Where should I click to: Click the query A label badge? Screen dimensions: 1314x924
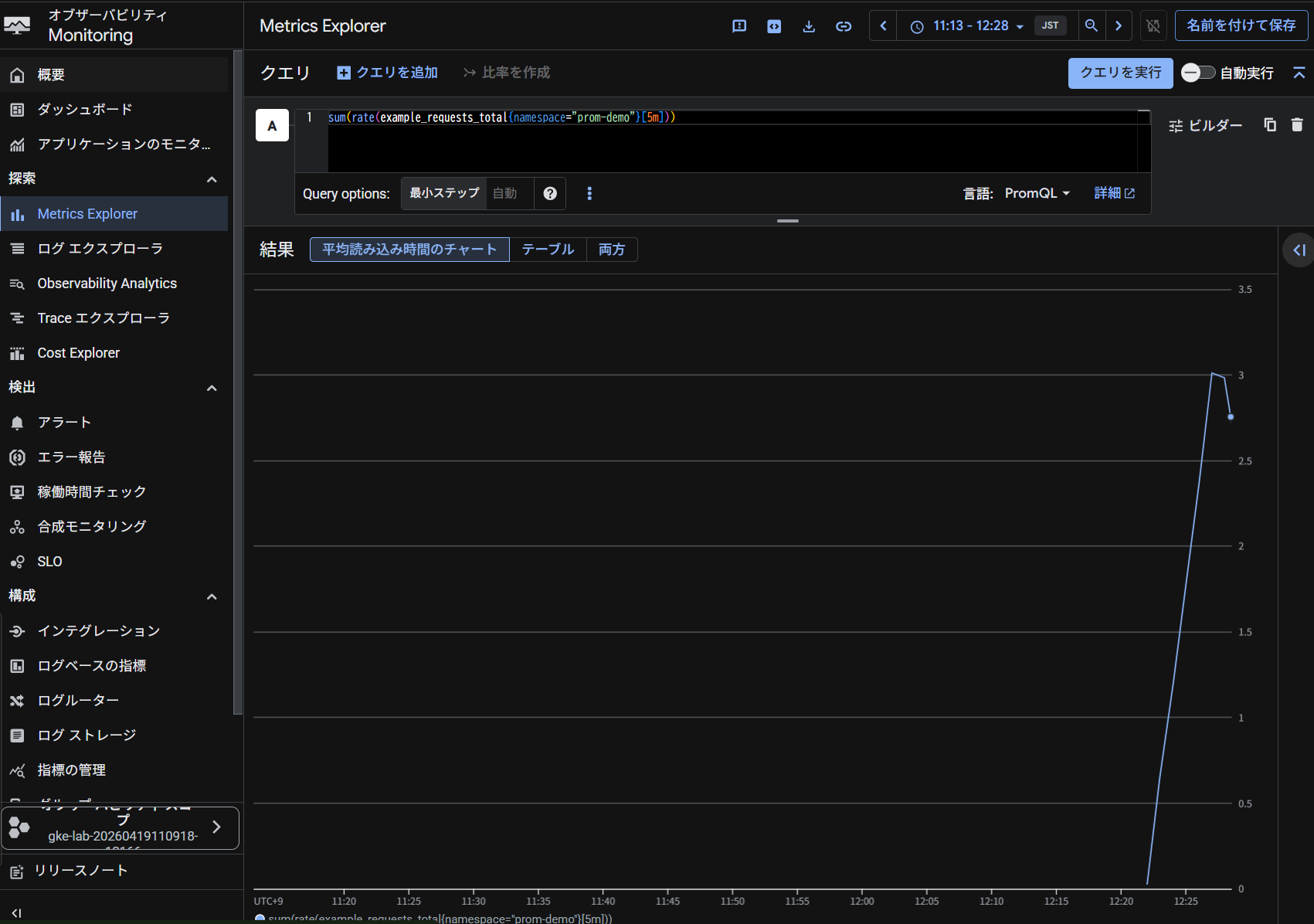(272, 125)
